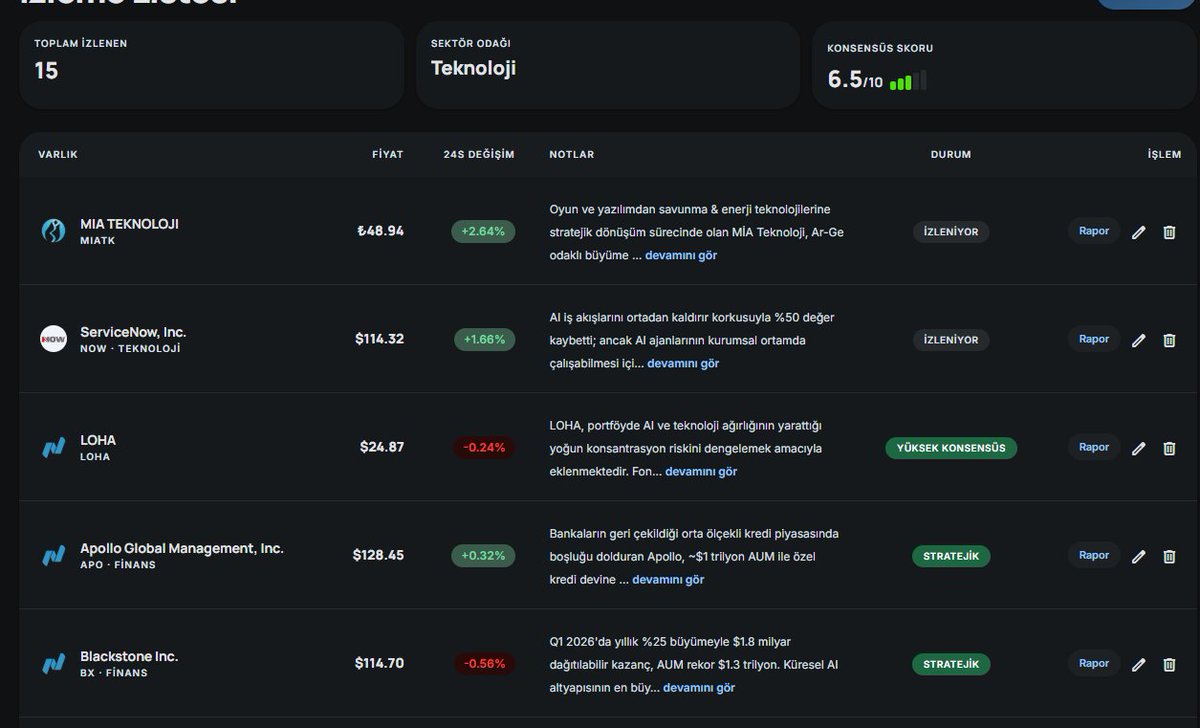
Task: Edit Blackstone Inc. entry with pencil icon
Action: pyautogui.click(x=1138, y=664)
